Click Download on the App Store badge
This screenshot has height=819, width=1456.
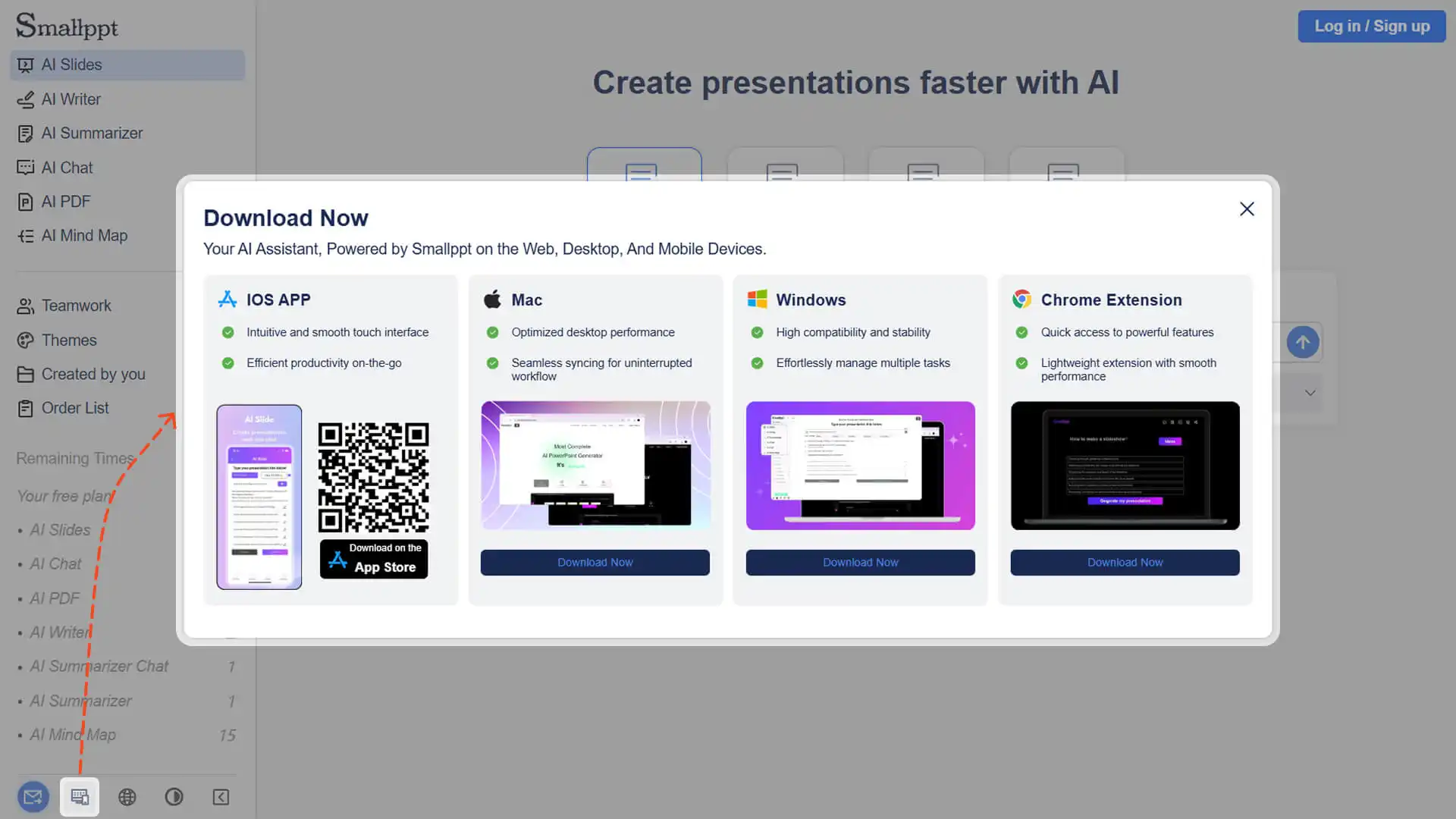pos(374,559)
